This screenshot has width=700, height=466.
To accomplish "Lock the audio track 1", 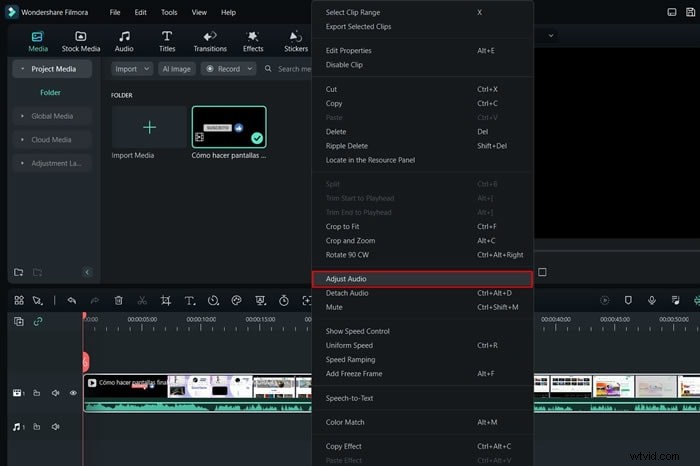I will point(37,427).
